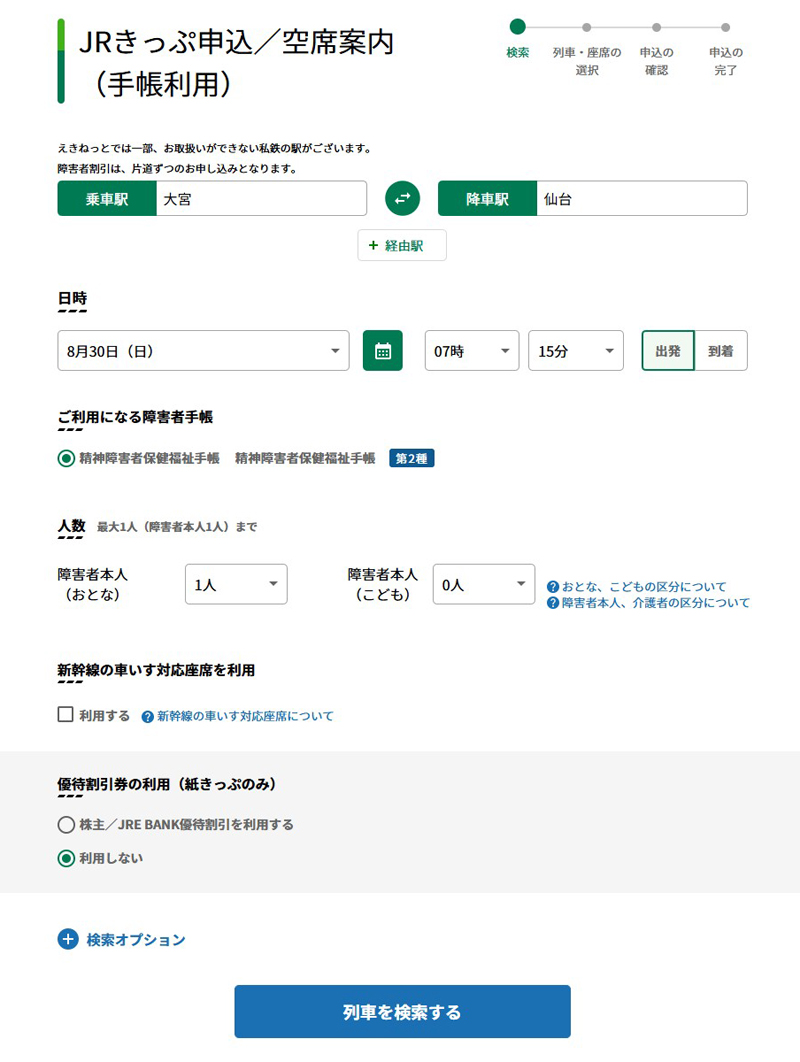Open adult 1人 passenger count dropdown
This screenshot has width=800, height=1062.
[x=236, y=584]
